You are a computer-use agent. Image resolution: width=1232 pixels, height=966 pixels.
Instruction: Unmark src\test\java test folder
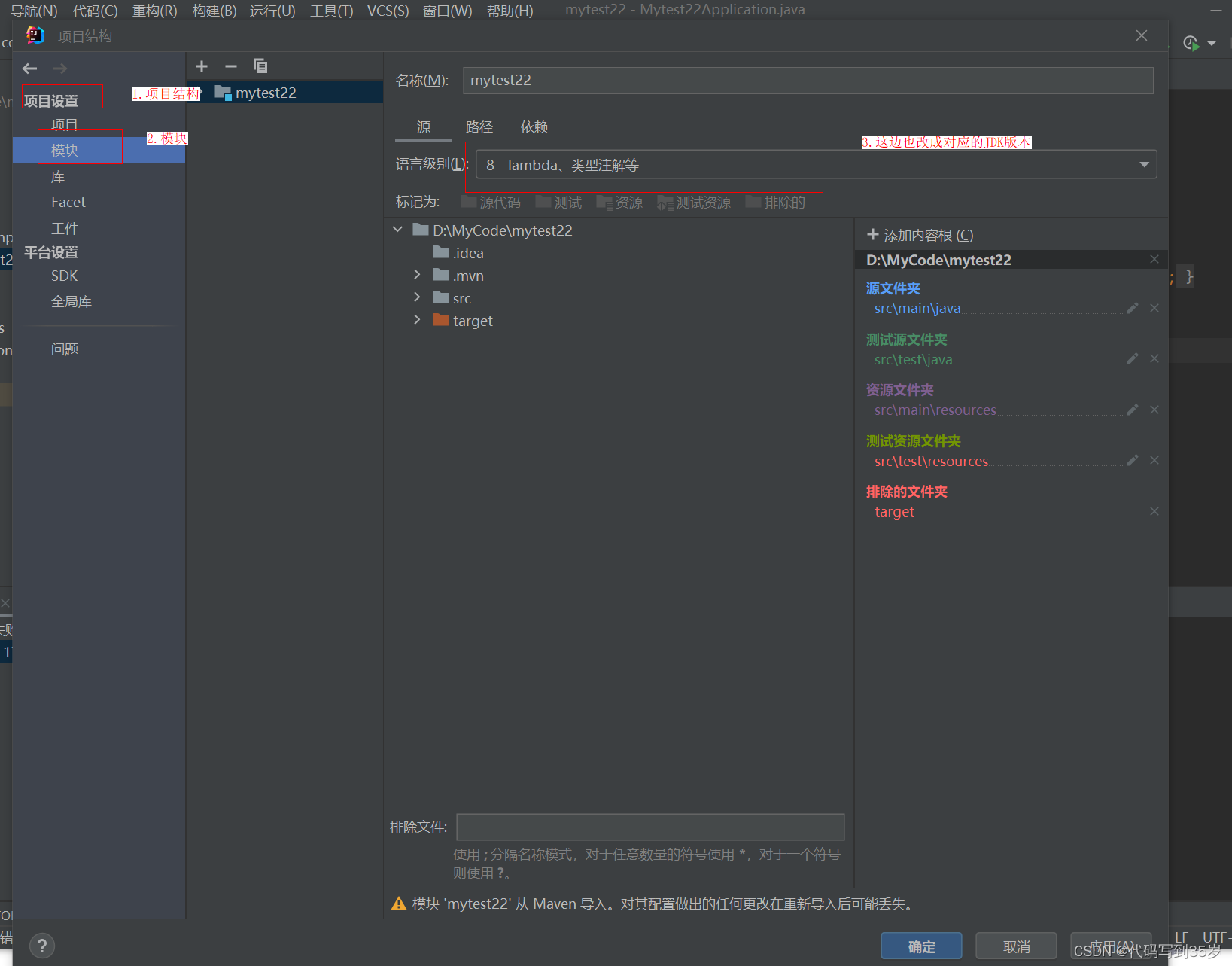coord(1154,358)
